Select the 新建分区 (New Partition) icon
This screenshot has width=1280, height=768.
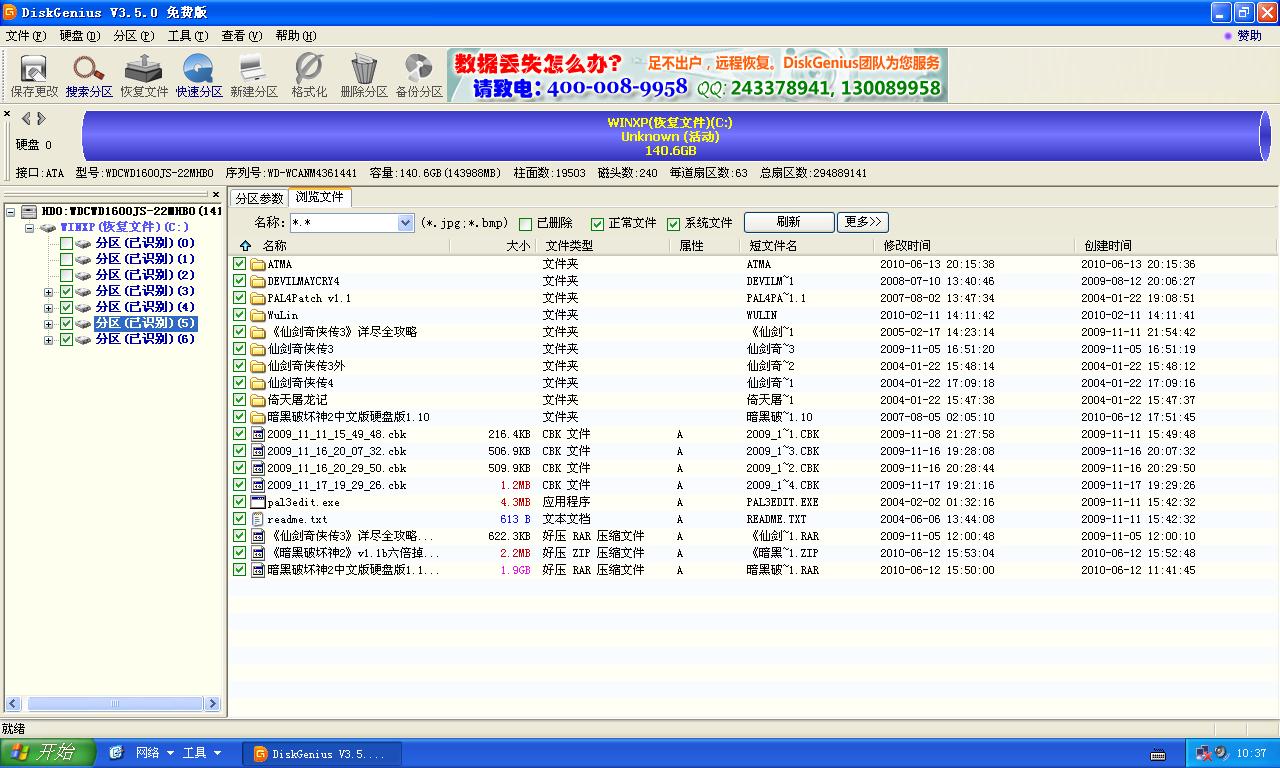(x=253, y=74)
